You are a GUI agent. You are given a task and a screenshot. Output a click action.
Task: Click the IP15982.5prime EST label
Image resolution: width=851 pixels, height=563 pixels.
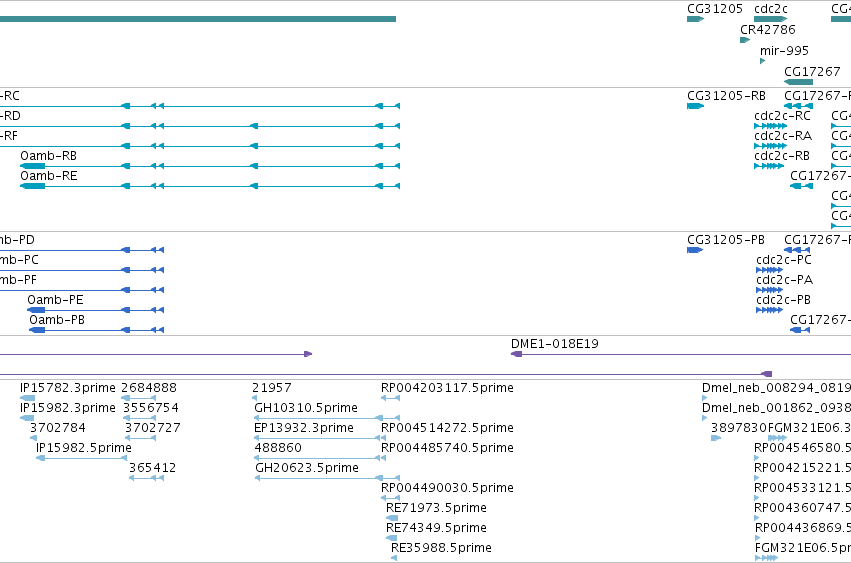point(84,448)
